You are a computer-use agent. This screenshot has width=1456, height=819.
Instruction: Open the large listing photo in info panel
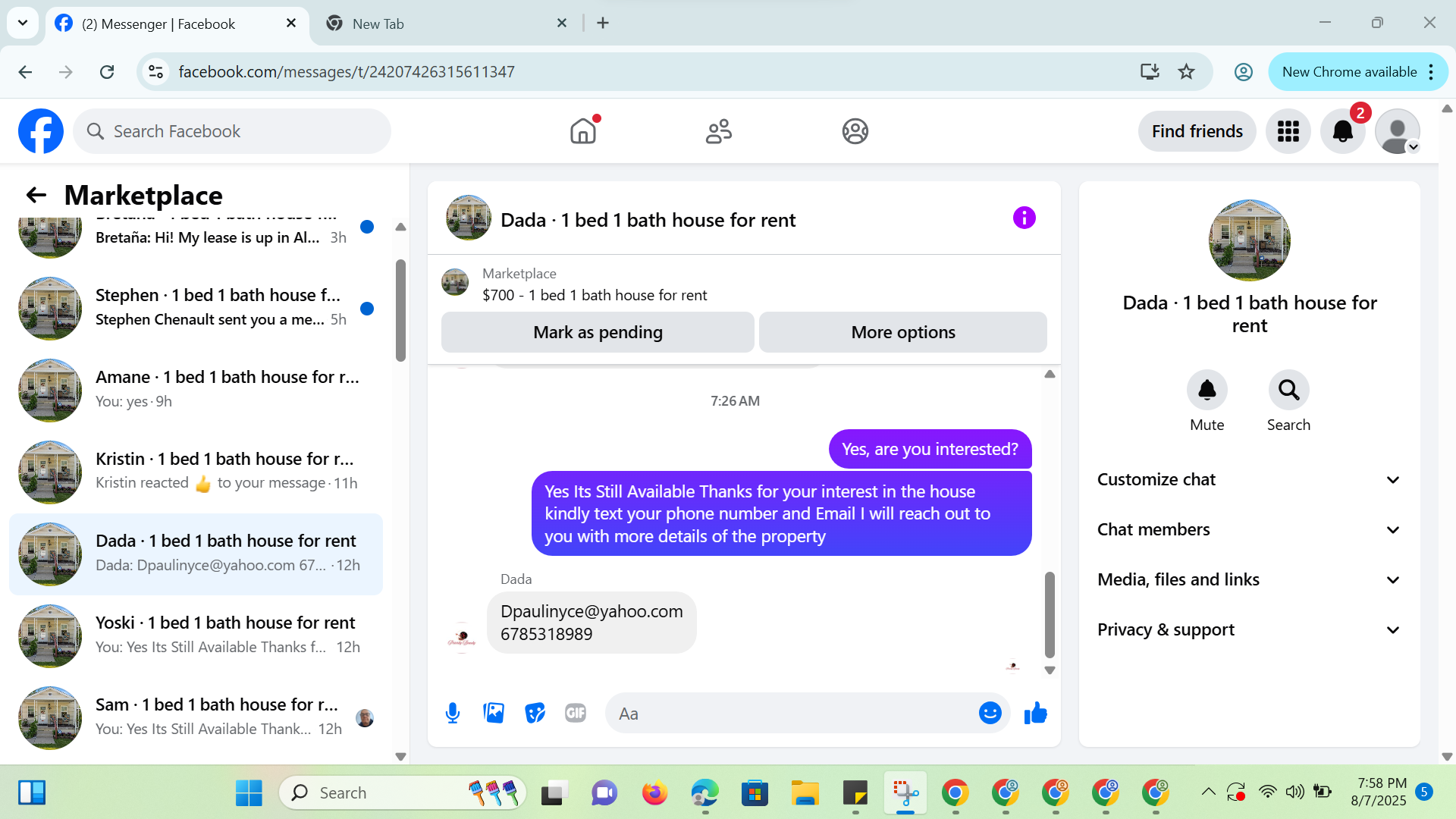[1249, 240]
